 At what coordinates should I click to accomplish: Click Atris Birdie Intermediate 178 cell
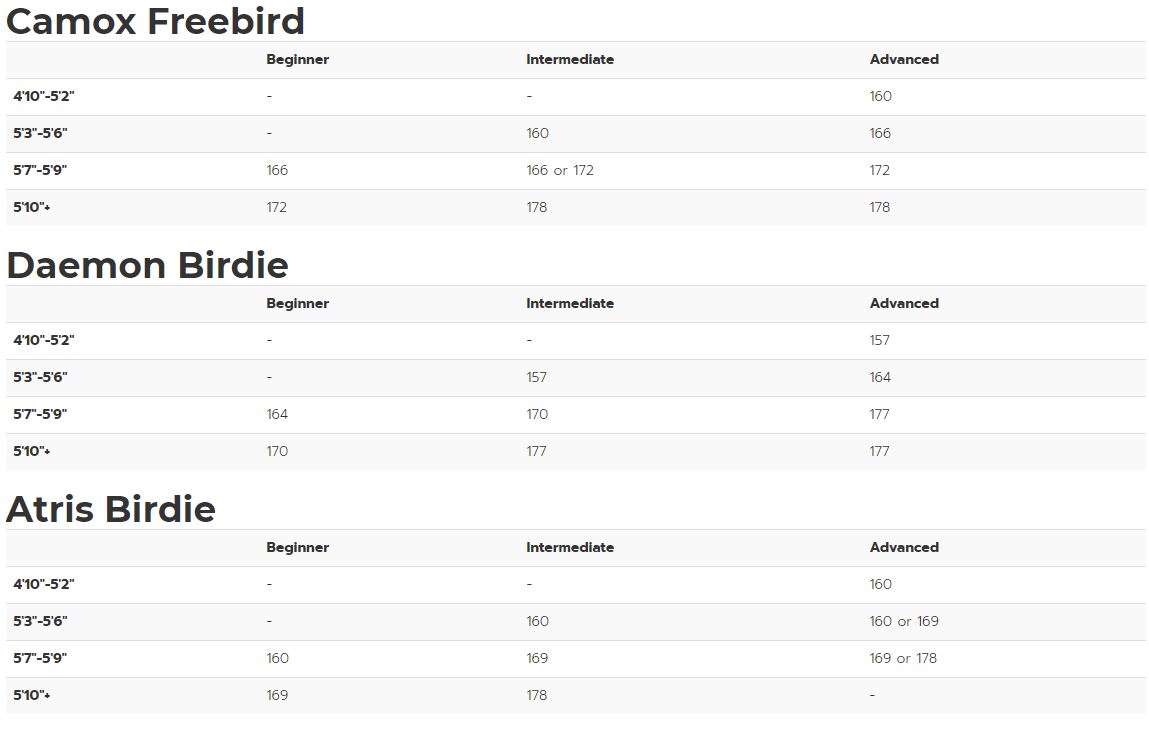(537, 695)
